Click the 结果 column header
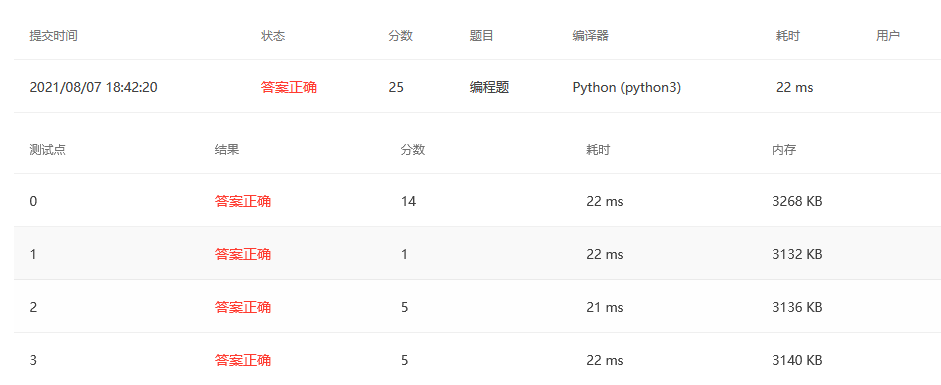This screenshot has width=941, height=385. coord(227,150)
